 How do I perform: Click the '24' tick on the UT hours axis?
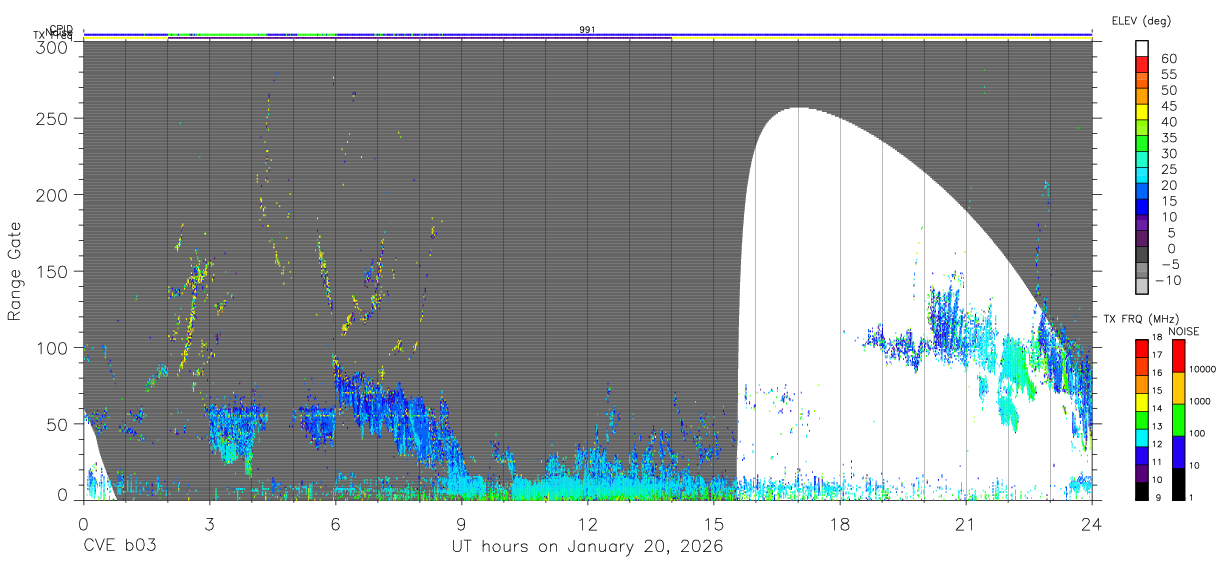click(x=1092, y=523)
